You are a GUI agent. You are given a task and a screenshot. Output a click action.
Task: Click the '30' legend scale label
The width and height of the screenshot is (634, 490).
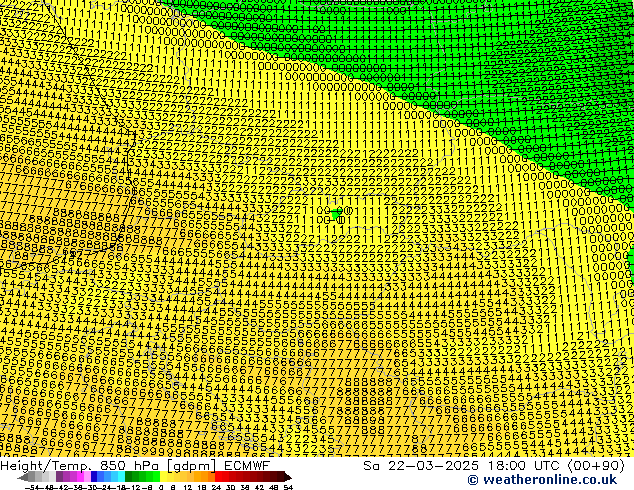coord(230,488)
